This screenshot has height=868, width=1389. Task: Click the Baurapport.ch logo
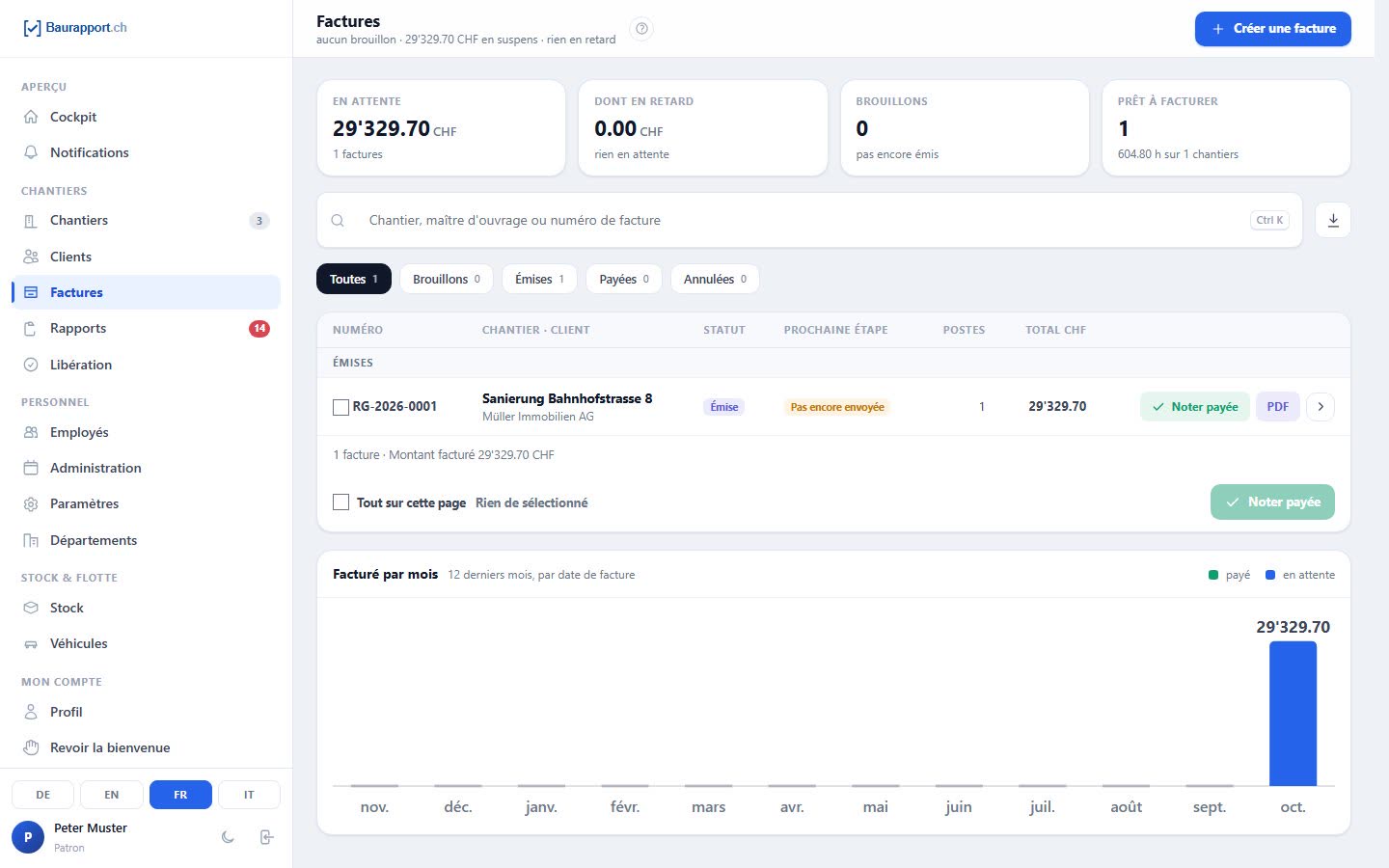coord(74,28)
